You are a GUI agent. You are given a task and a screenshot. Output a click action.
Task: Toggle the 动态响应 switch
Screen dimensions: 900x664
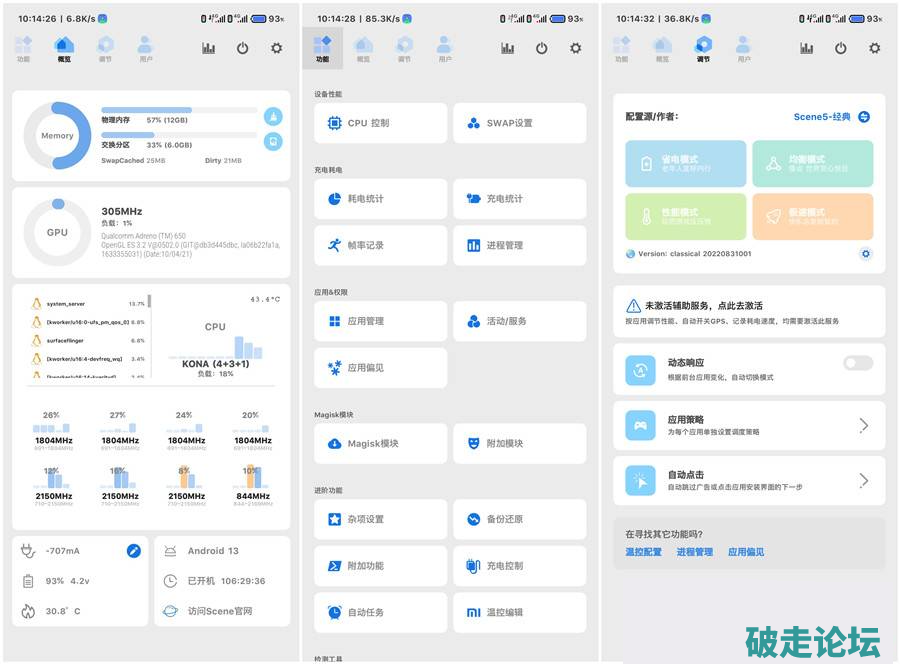click(857, 363)
